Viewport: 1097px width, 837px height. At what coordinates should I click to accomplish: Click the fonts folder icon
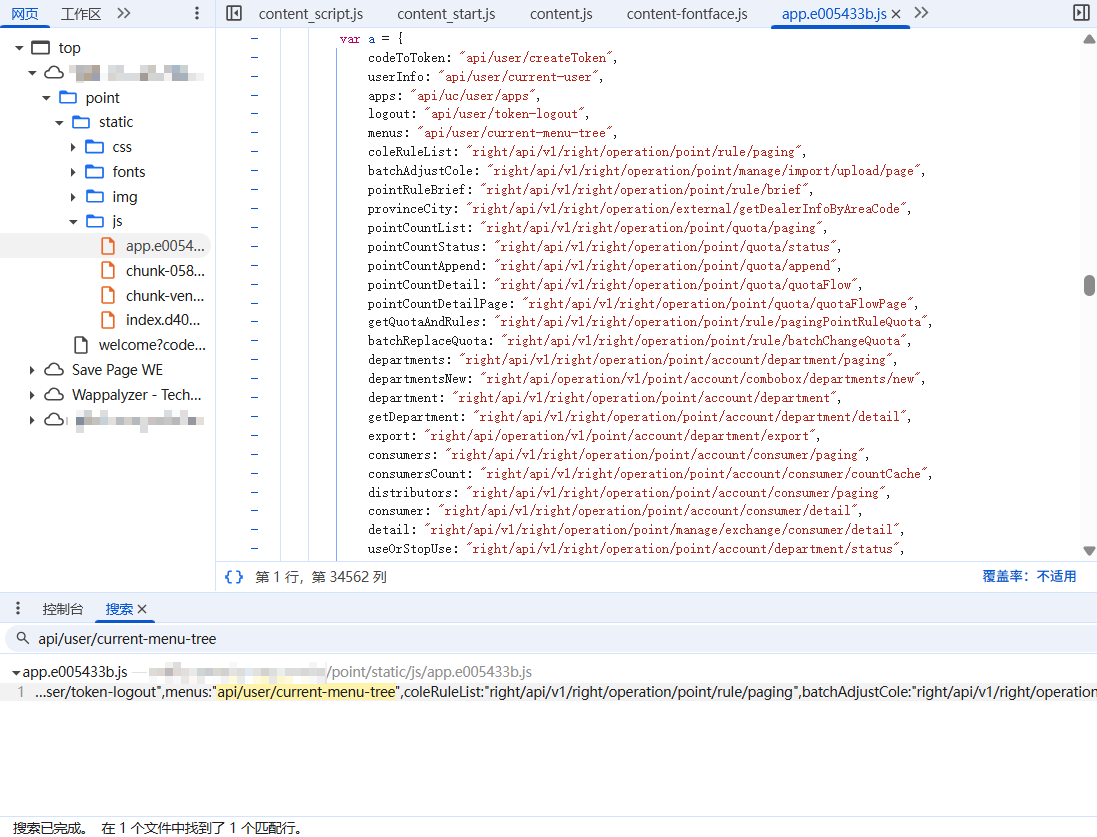(94, 171)
